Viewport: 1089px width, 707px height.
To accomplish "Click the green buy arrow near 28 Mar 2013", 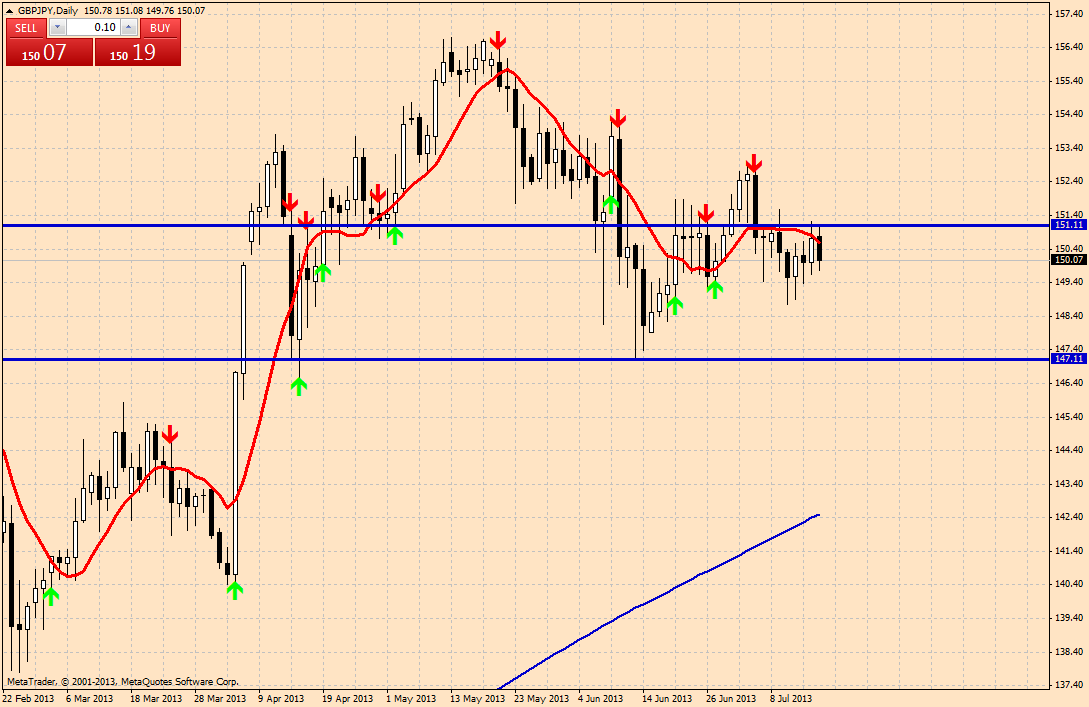I will (235, 590).
